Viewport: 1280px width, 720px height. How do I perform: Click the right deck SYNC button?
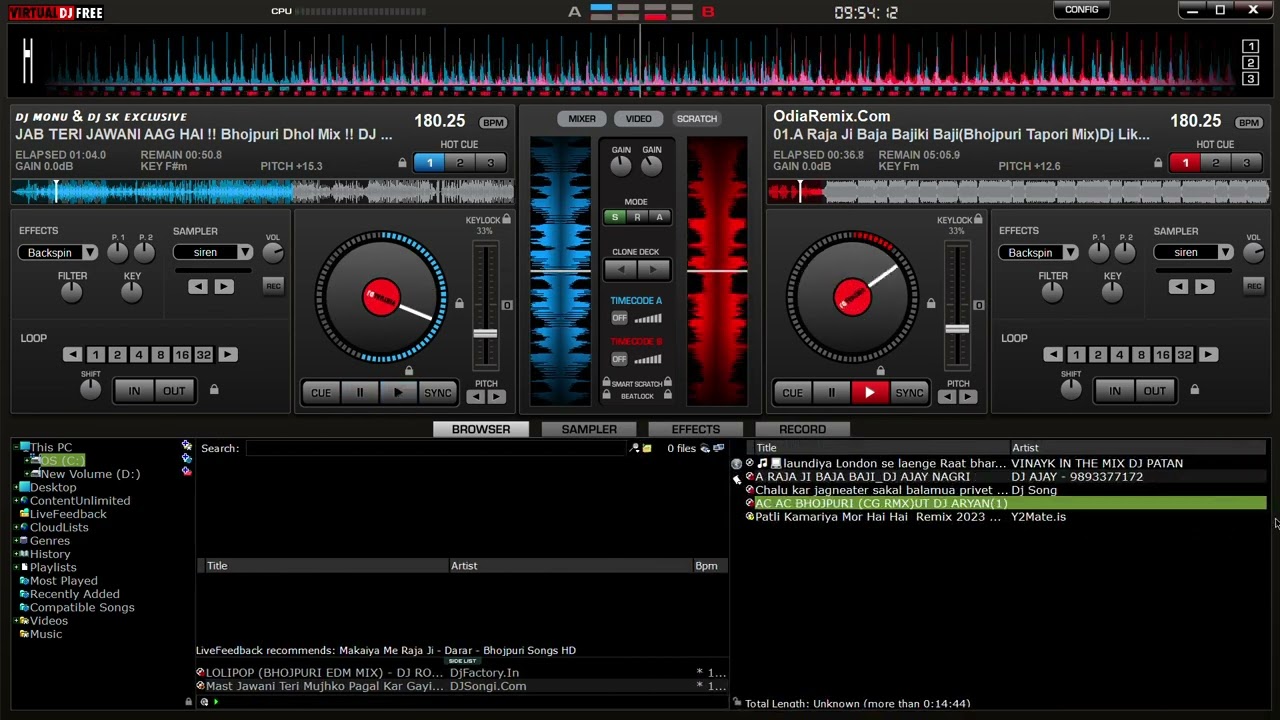coord(909,393)
